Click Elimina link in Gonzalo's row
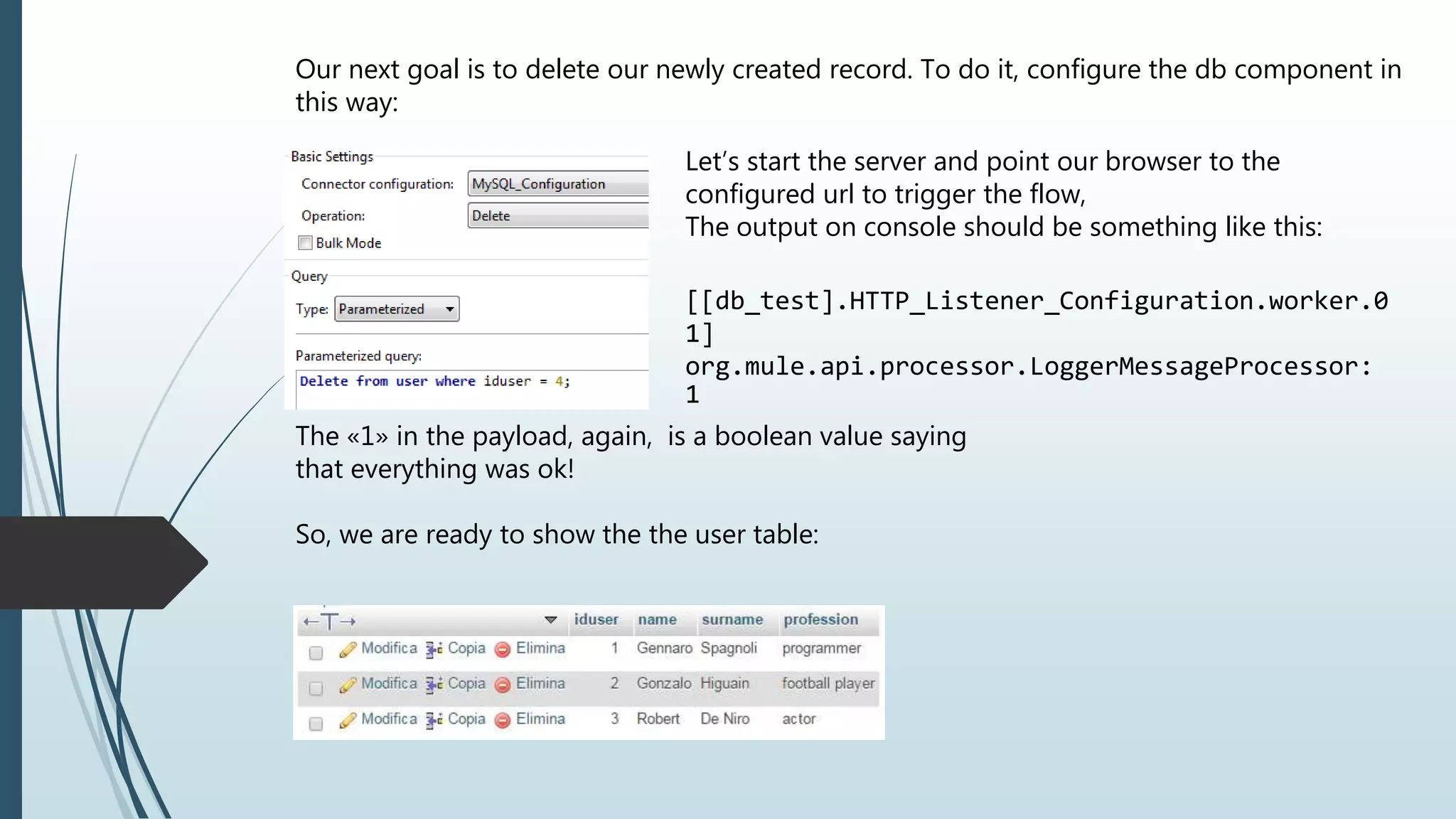Screen dimensions: 1456x819 pos(540,683)
